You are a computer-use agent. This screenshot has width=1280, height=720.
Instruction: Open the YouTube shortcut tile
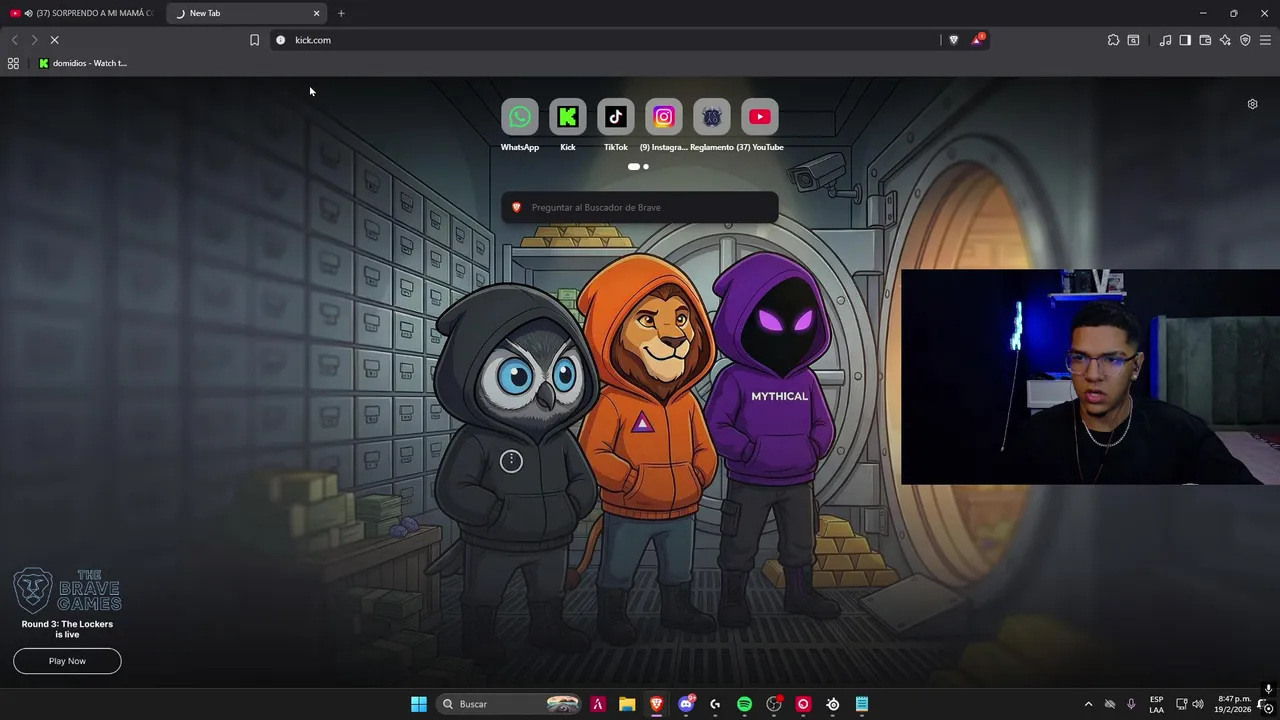point(759,117)
